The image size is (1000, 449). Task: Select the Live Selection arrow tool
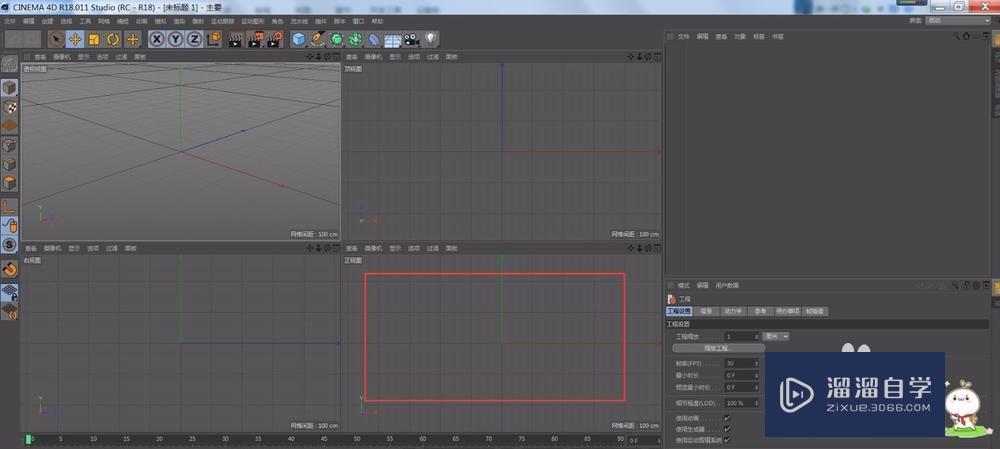(56, 40)
